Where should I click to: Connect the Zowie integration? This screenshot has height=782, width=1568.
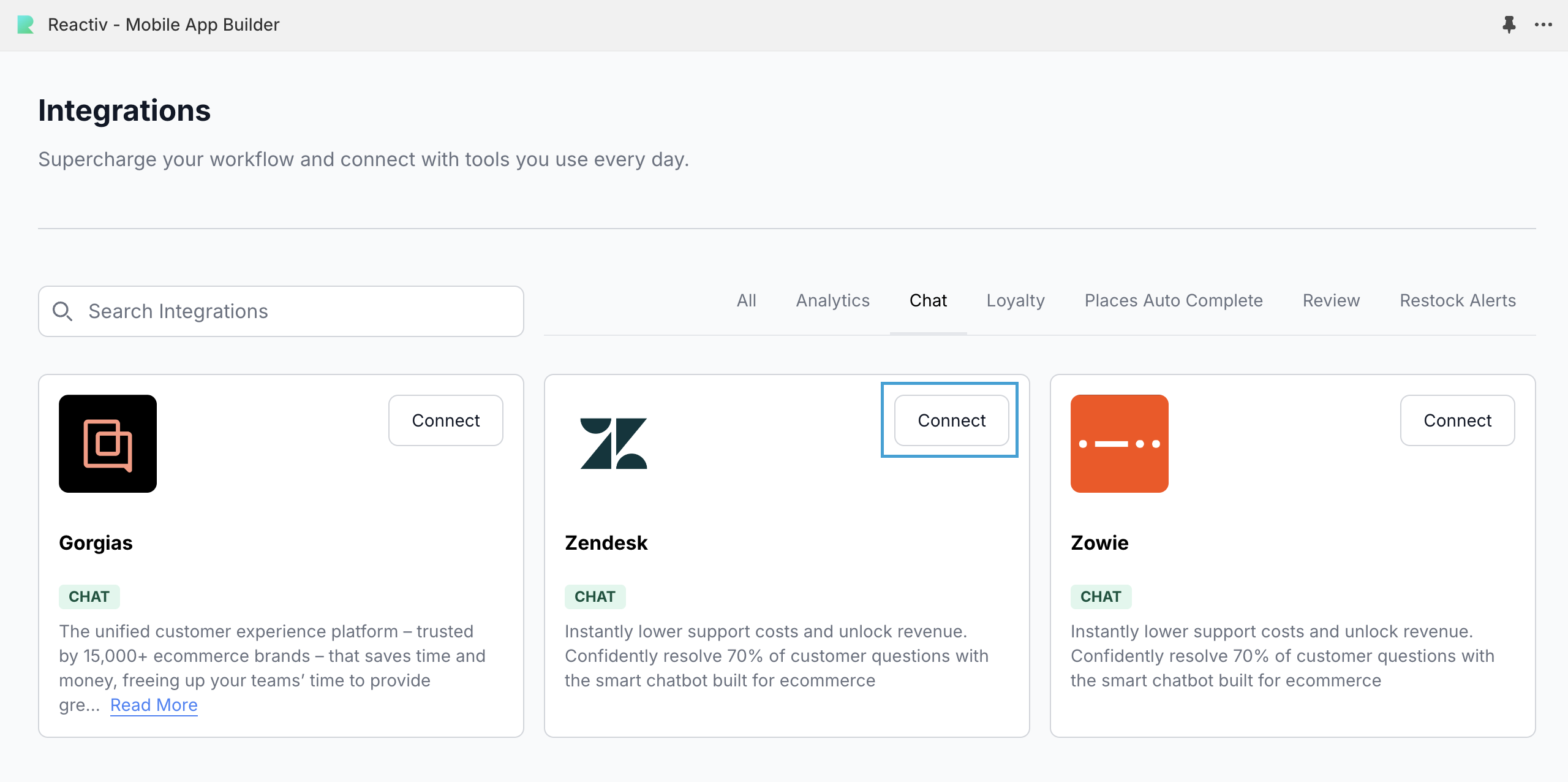point(1457,420)
